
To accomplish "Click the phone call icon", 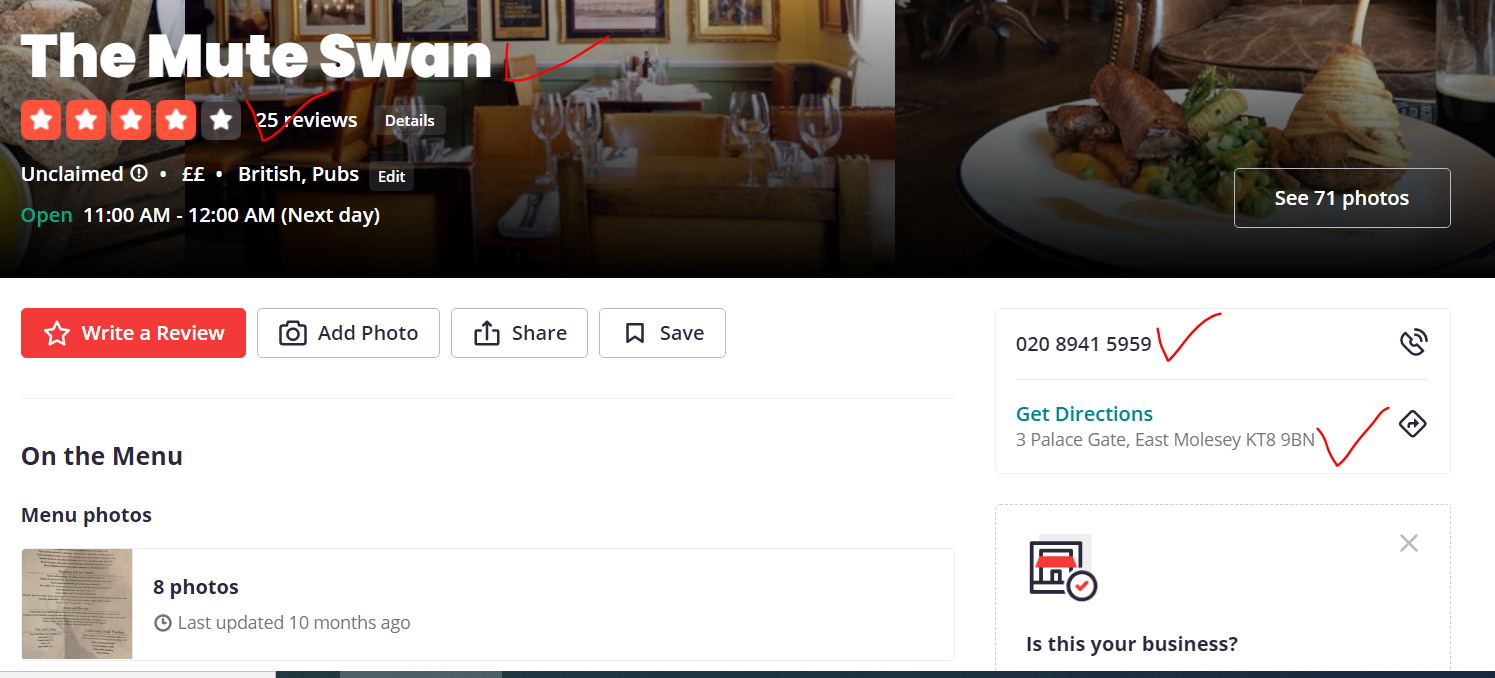I will (x=1412, y=344).
